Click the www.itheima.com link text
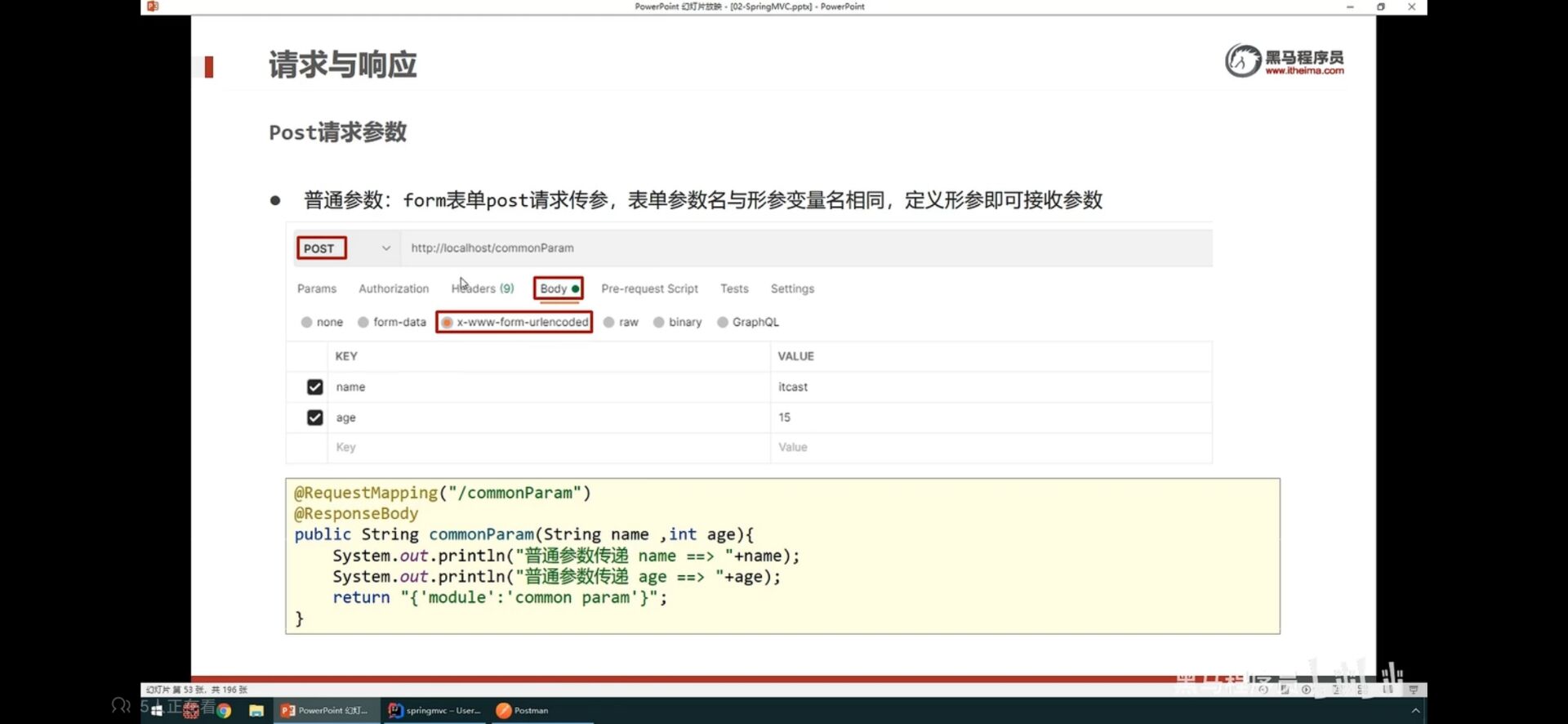The width and height of the screenshot is (1568, 724). tap(1305, 71)
